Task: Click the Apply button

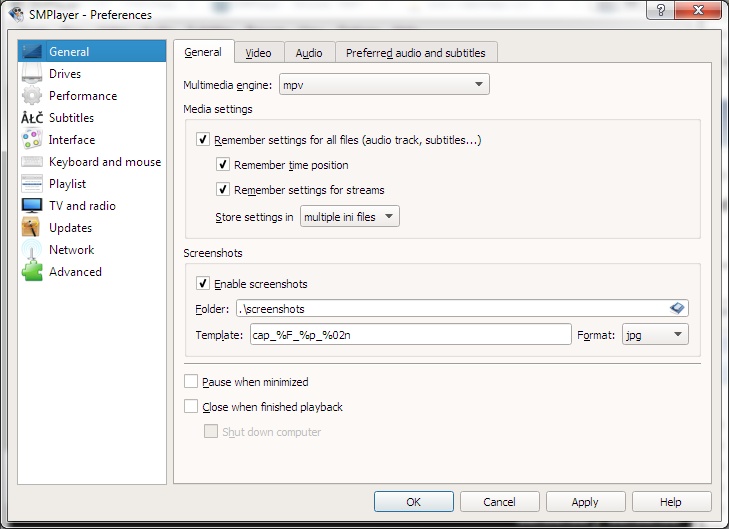Action: [x=585, y=502]
